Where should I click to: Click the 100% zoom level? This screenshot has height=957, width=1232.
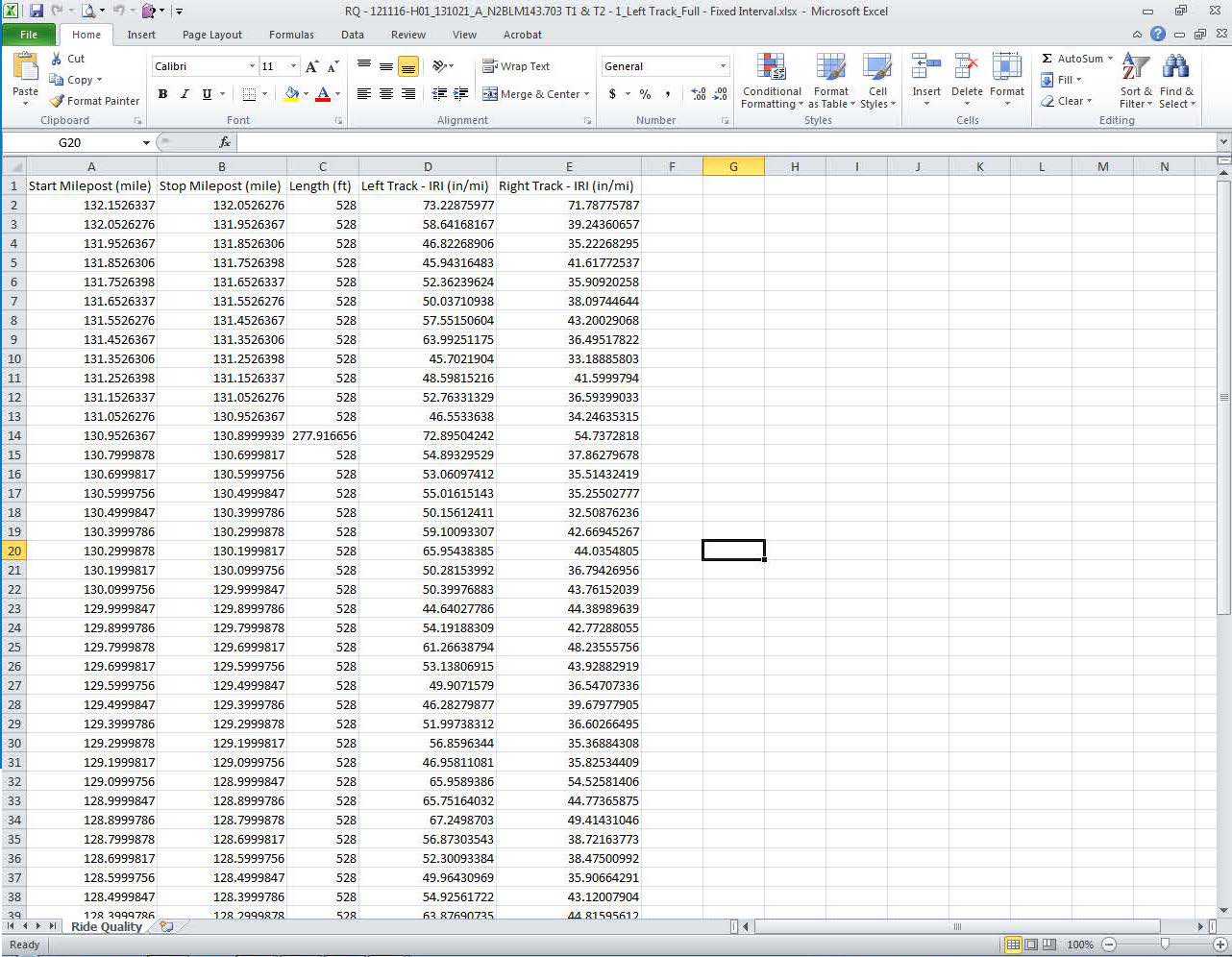tap(1080, 945)
